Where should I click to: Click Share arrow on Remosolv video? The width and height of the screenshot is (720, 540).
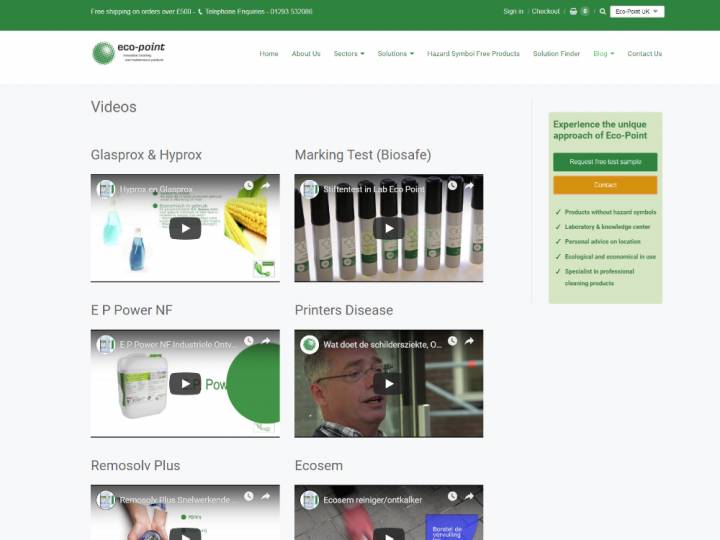265,496
